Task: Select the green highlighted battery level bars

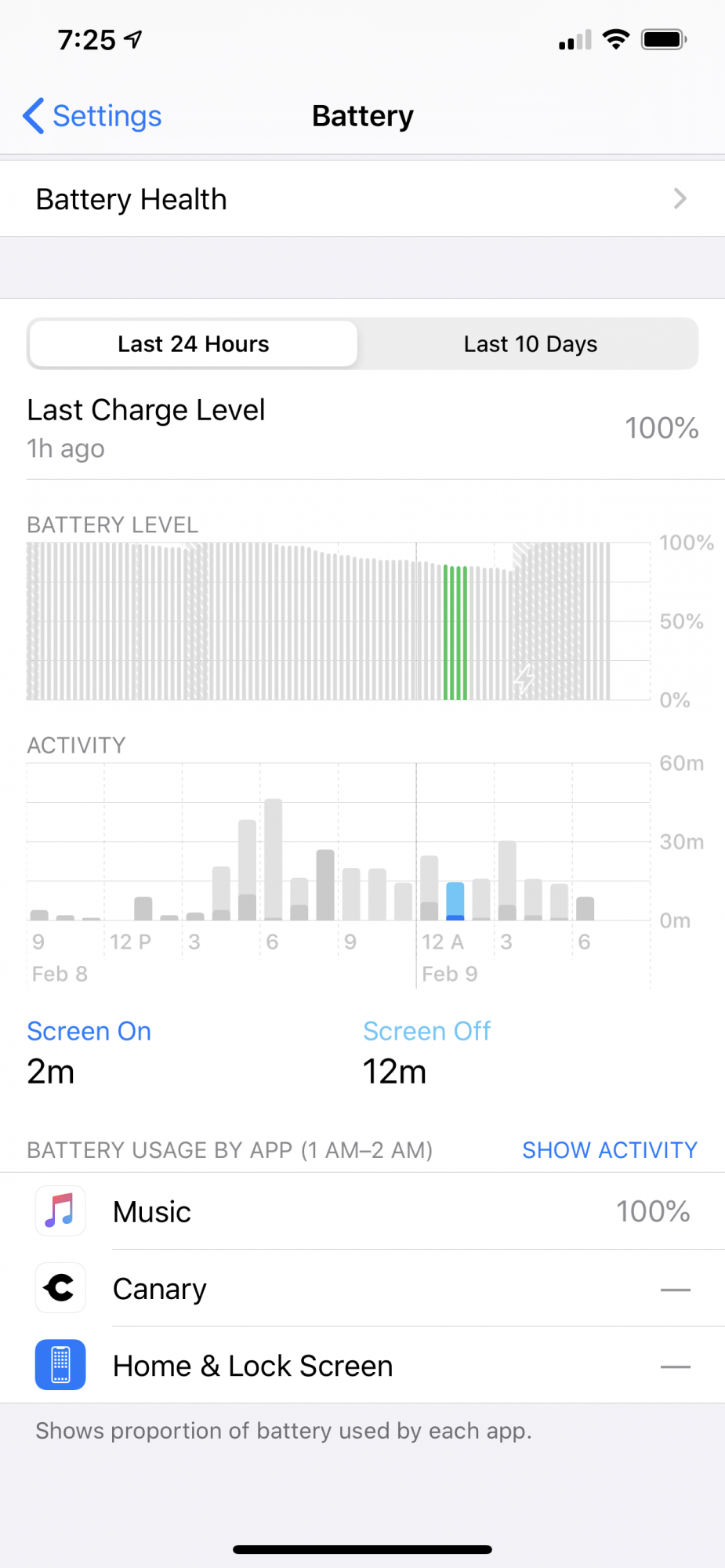Action: (x=455, y=632)
